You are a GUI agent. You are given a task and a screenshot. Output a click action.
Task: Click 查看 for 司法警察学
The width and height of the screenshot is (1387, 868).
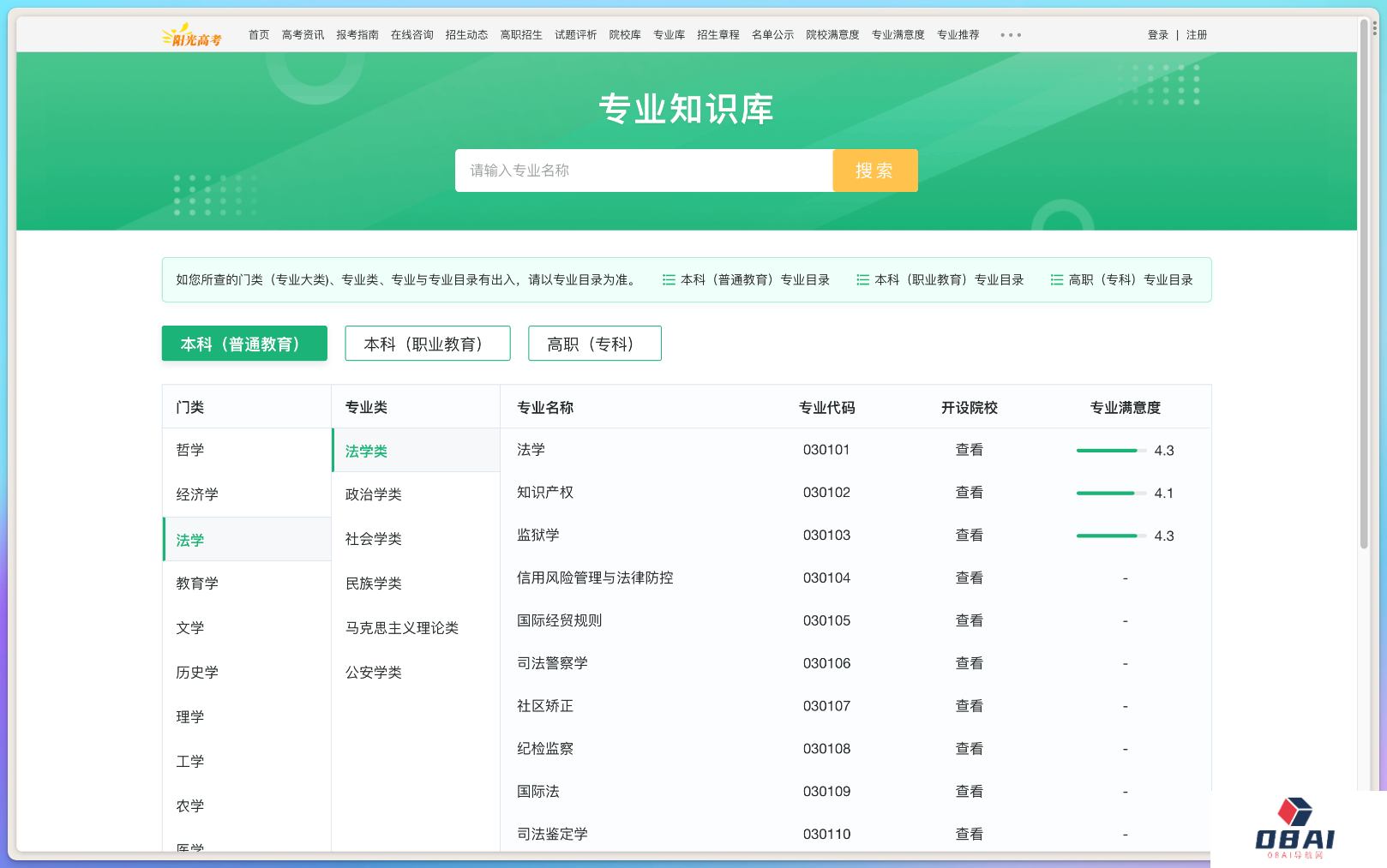pos(970,663)
